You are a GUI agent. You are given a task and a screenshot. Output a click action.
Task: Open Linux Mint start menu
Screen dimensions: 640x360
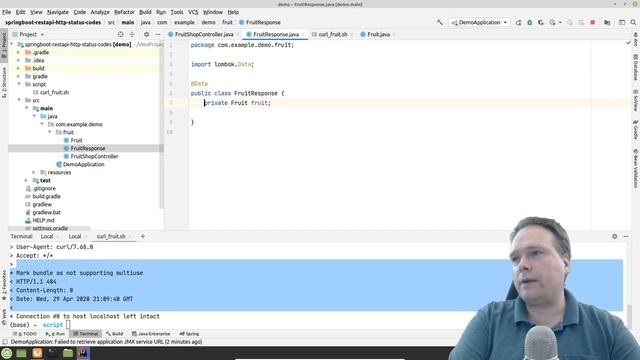click(x=7, y=353)
